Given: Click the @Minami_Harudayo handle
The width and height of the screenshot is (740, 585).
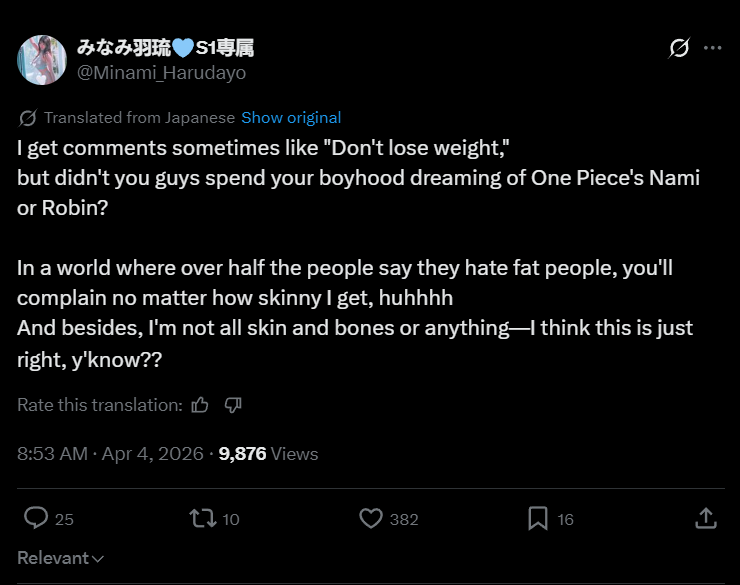Looking at the screenshot, I should 161,72.
